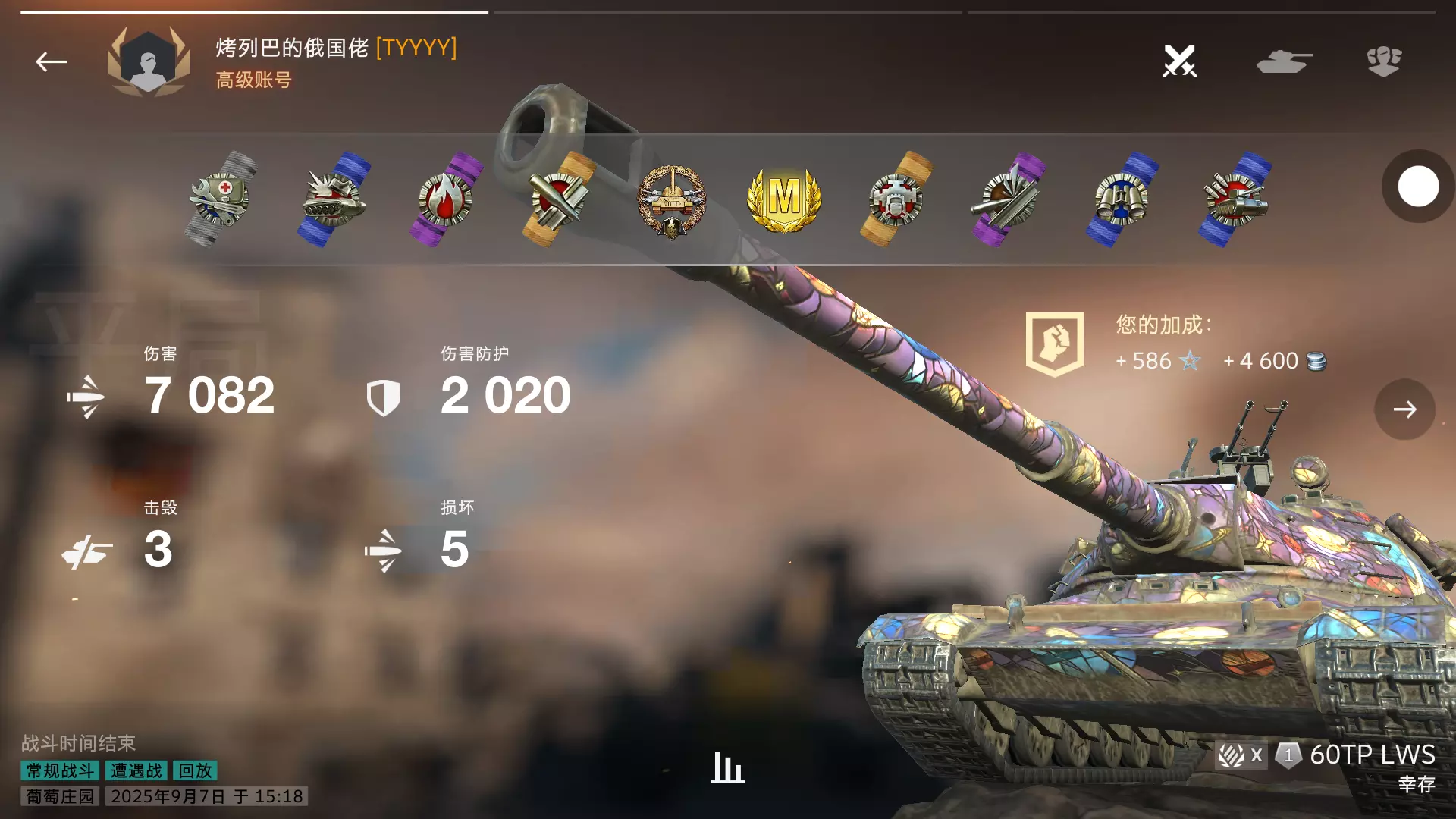
Task: Tap the white circle record button
Action: [x=1418, y=187]
